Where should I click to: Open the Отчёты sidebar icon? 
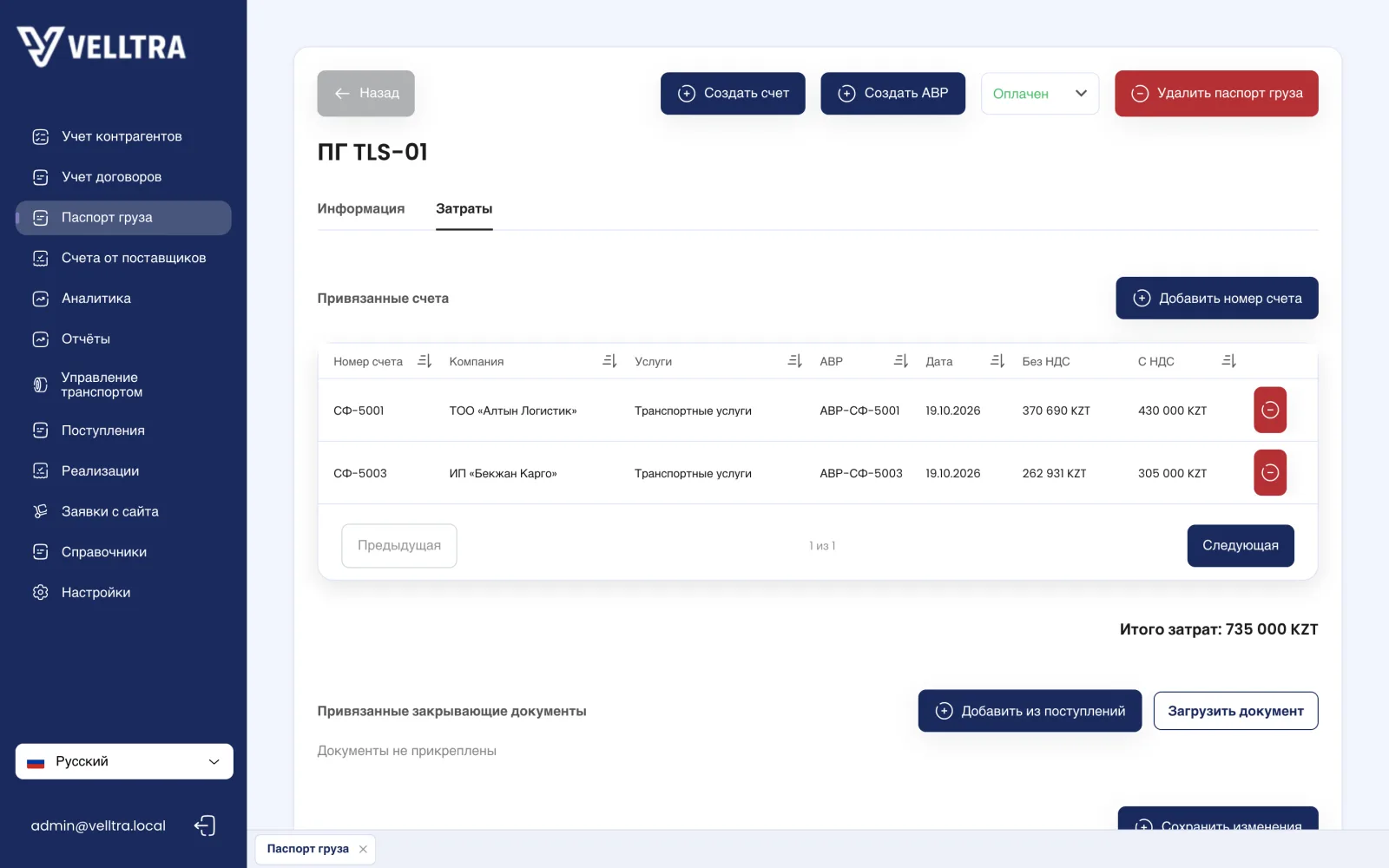tap(41, 339)
